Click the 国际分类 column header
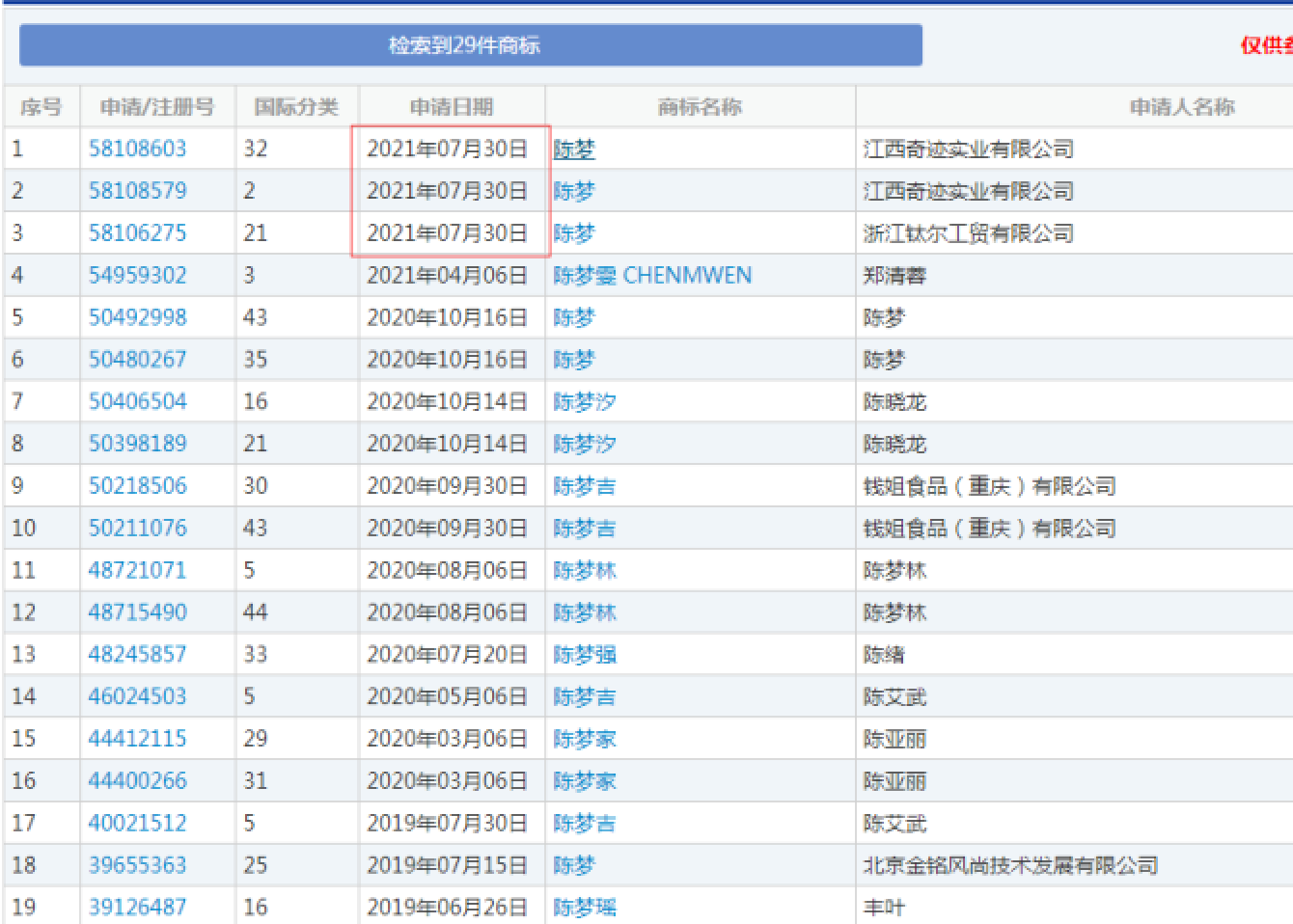Screen dimensions: 1293x924 pyautogui.click(x=296, y=107)
